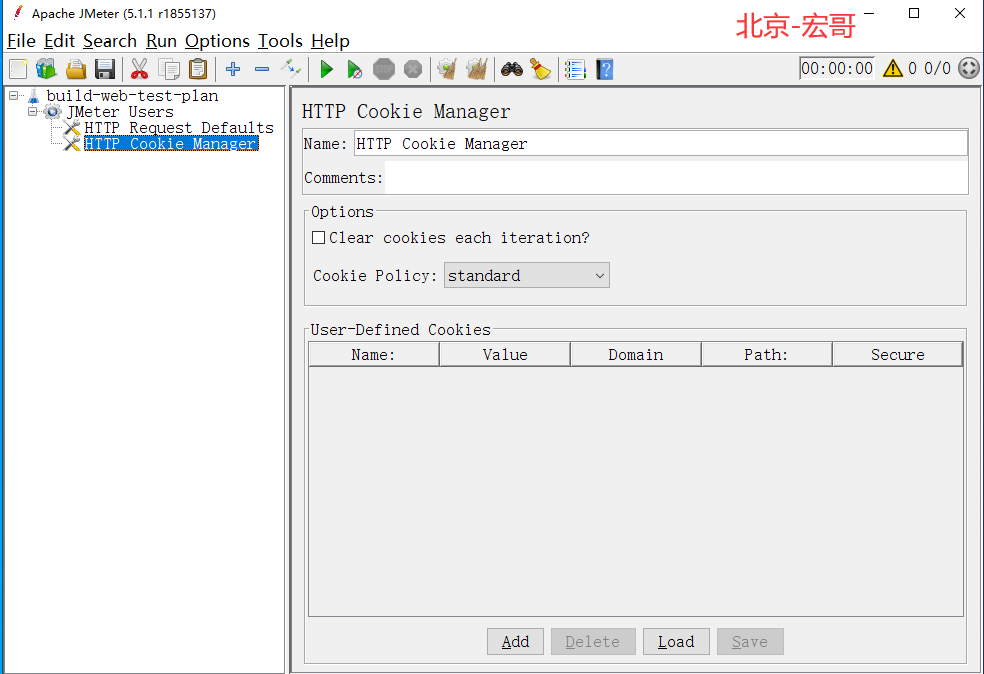Viewport: 984px width, 674px height.
Task: Click the Name: column header
Action: coord(374,355)
